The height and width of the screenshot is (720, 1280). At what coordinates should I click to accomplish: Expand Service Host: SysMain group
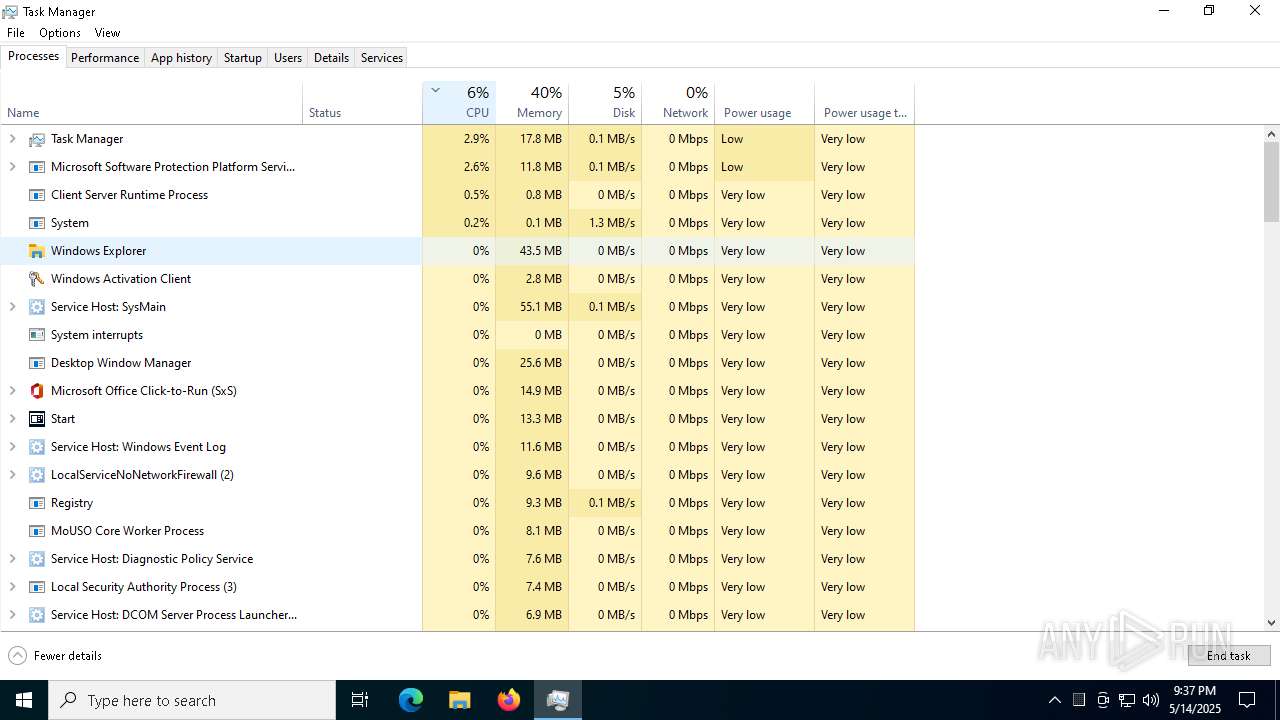point(13,307)
